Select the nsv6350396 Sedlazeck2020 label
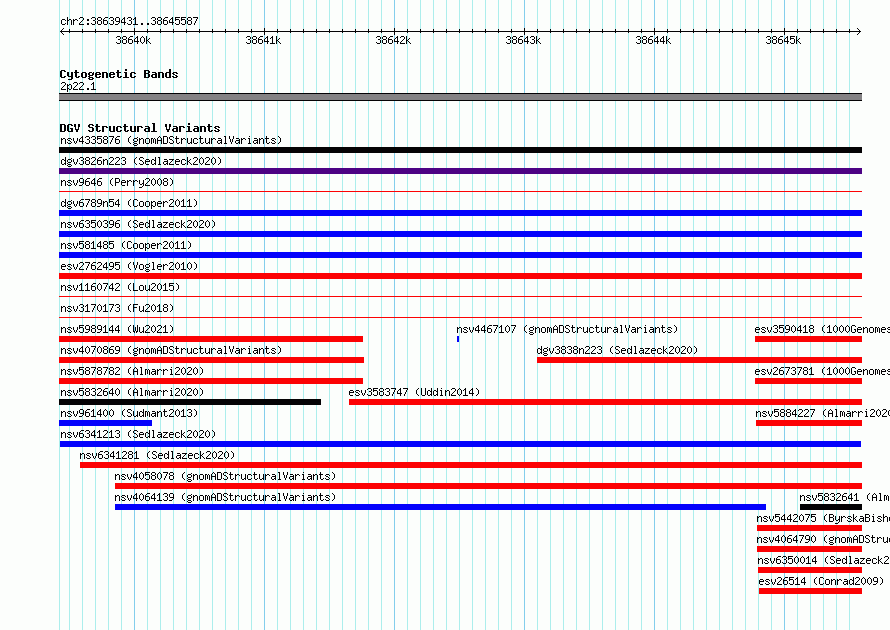This screenshot has height=630, width=890. 138,224
